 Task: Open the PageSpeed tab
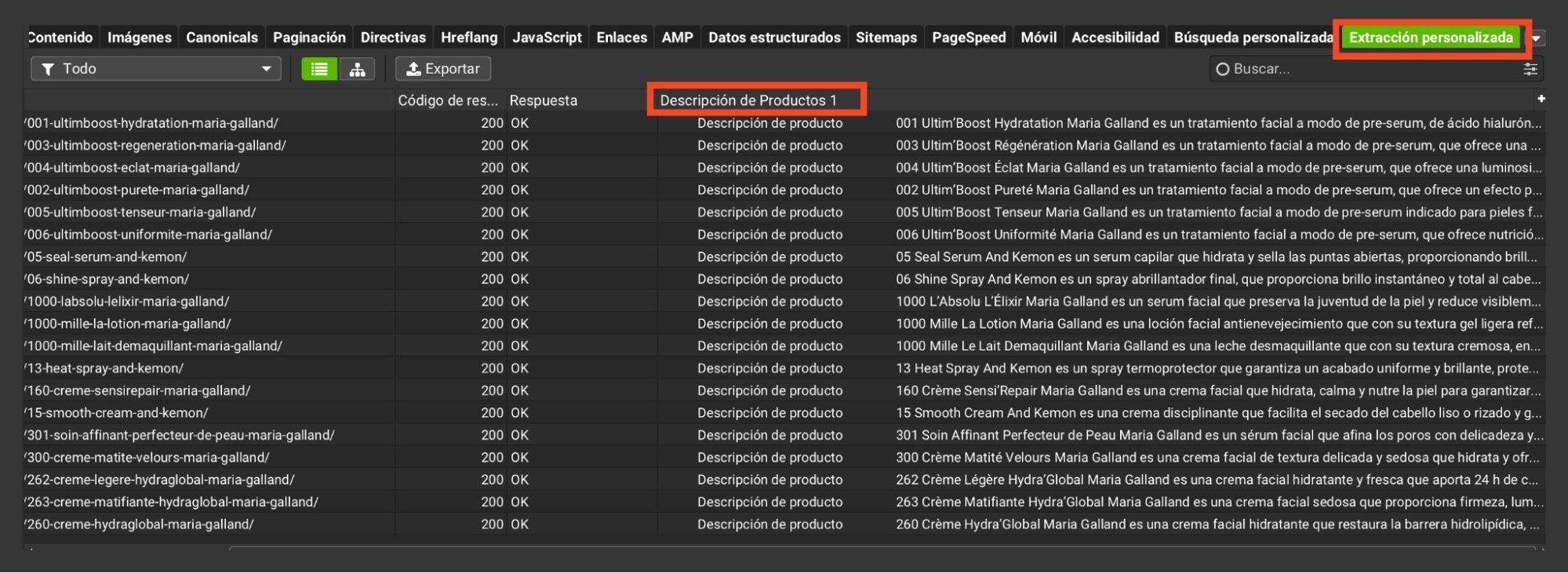(969, 37)
